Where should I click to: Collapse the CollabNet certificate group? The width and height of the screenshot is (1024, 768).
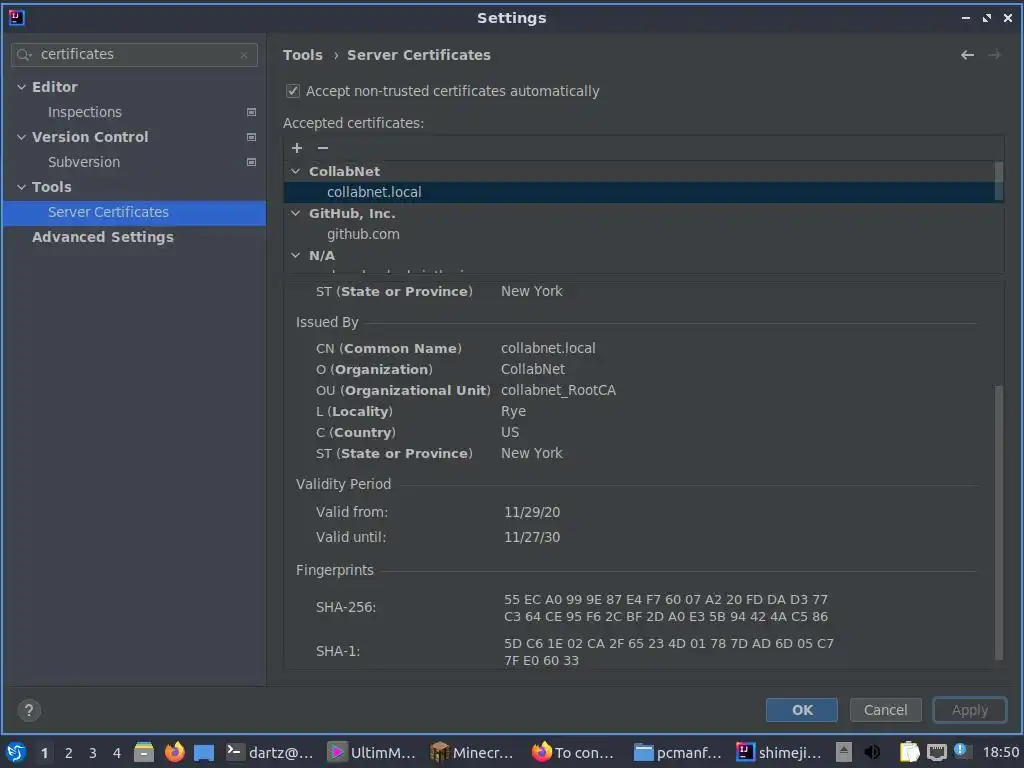[296, 171]
